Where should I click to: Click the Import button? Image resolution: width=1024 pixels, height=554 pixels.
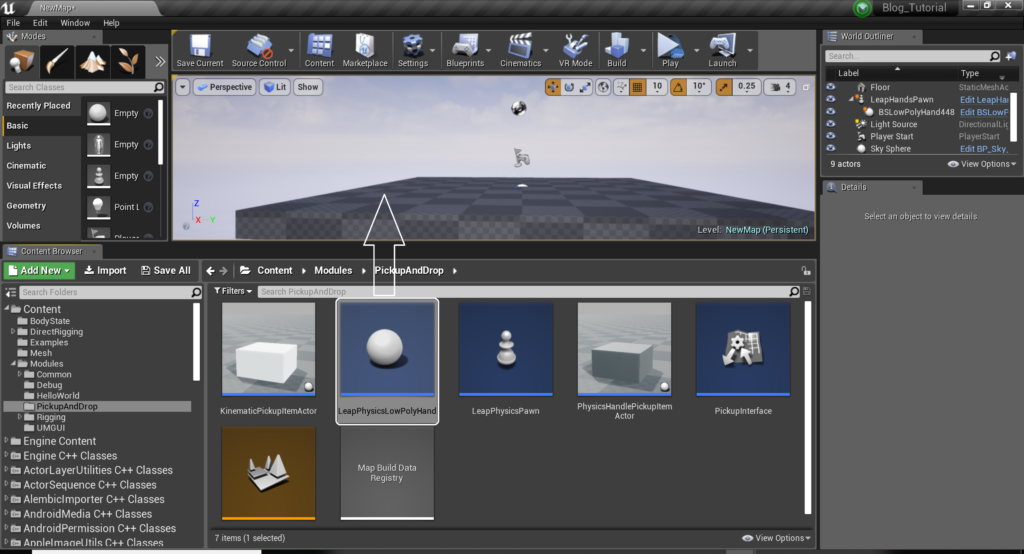(105, 270)
